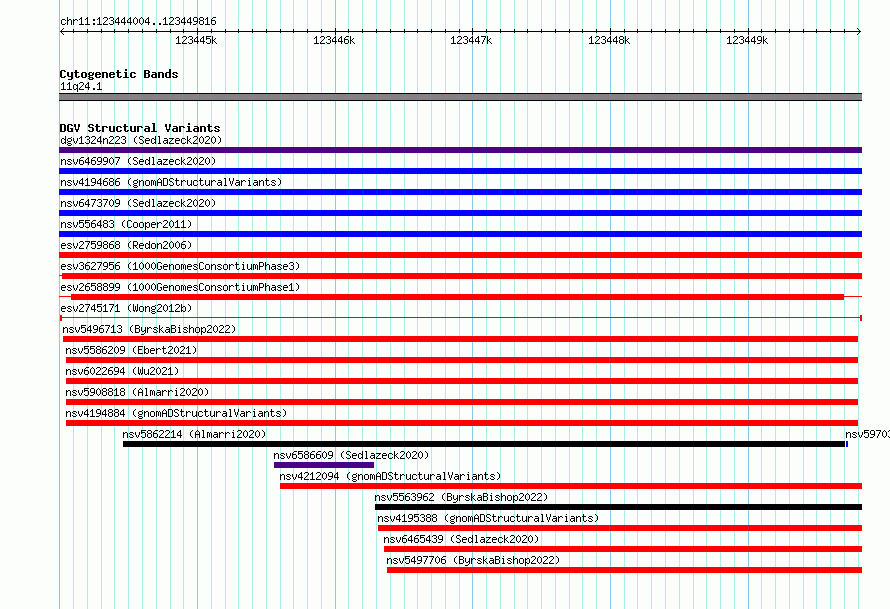Click the gray 11q24.1 cytogenetic band bar

[460, 97]
